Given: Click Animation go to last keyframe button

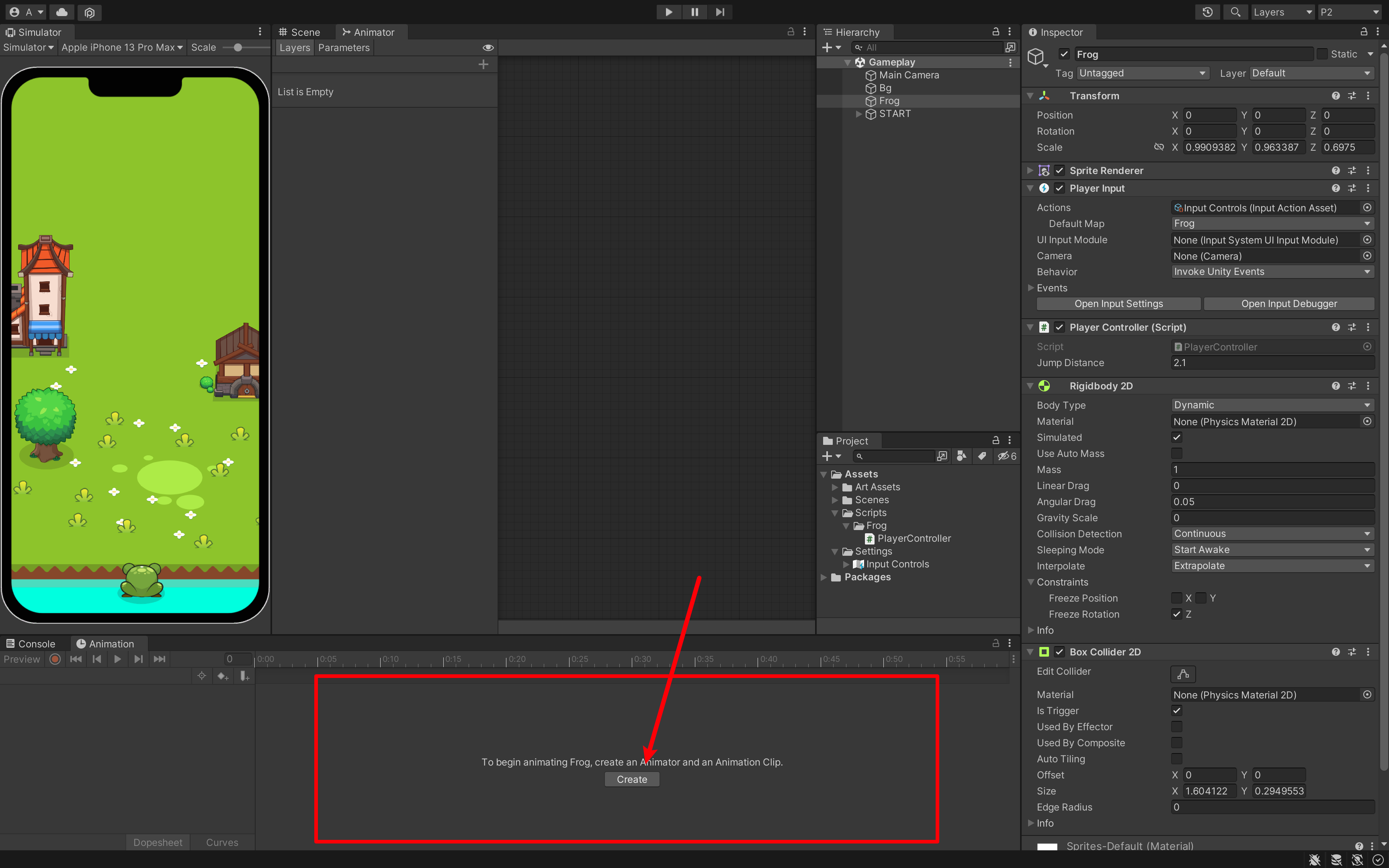Looking at the screenshot, I should [x=160, y=659].
